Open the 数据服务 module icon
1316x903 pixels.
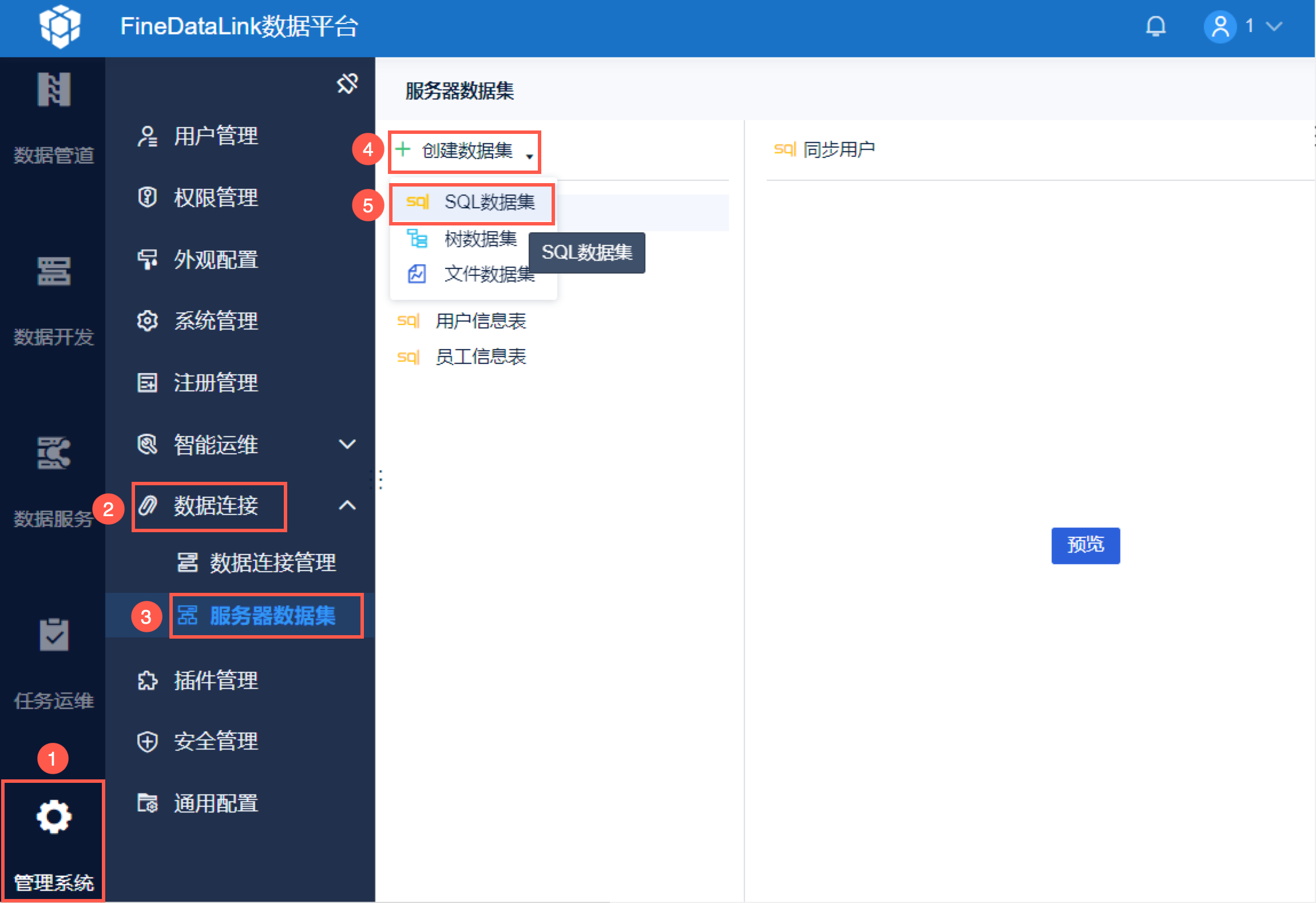pyautogui.click(x=54, y=453)
